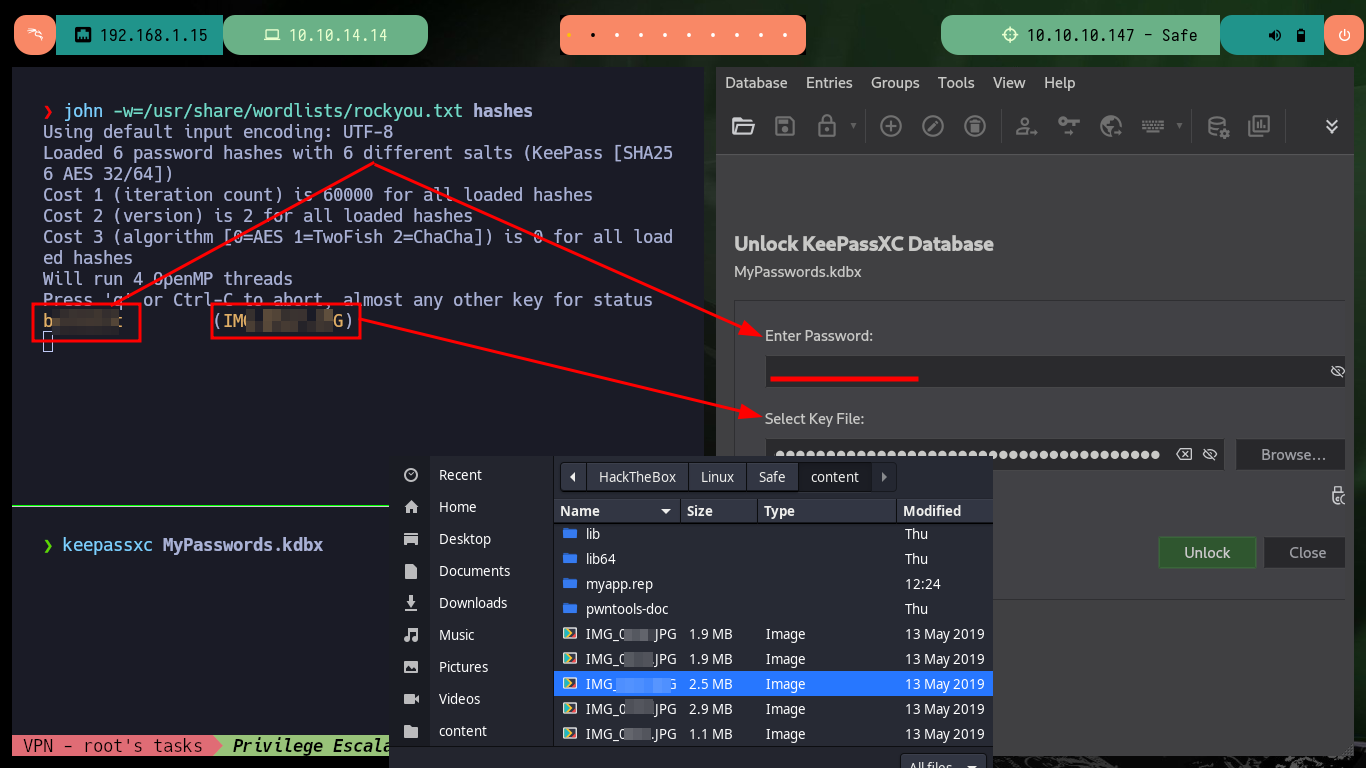Open the Groups menu

click(895, 83)
